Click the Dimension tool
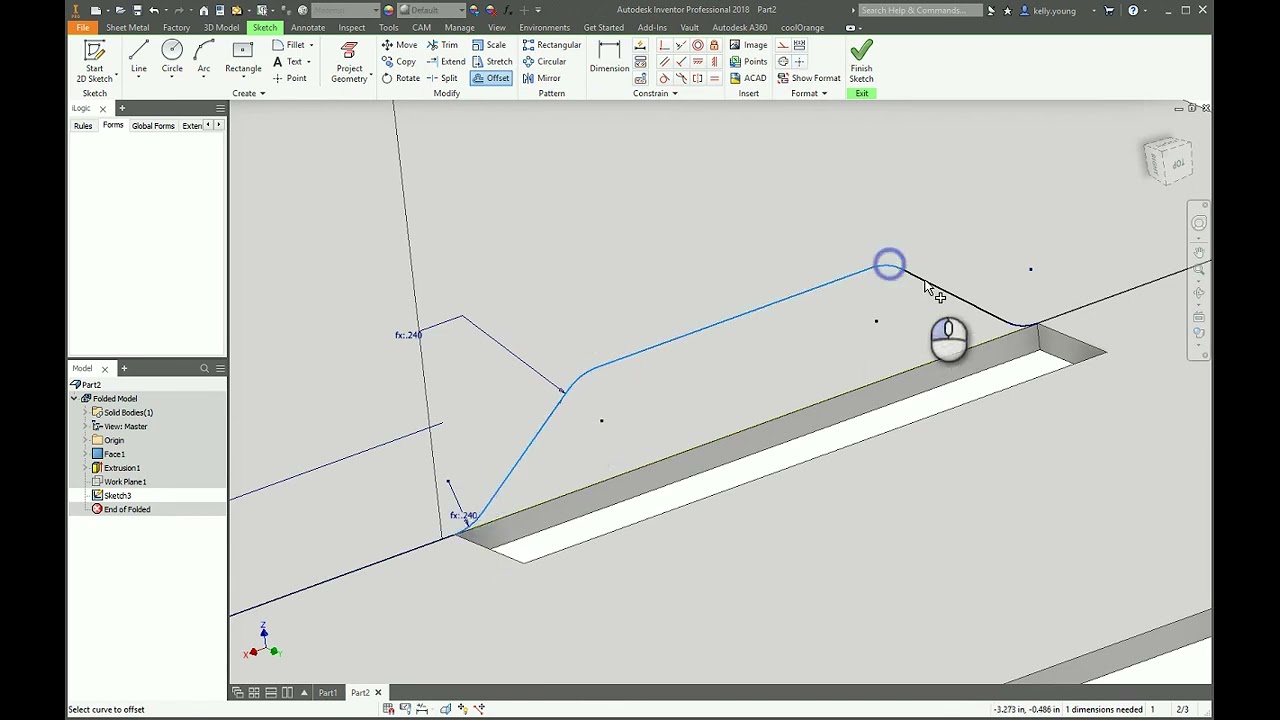Image resolution: width=1280 pixels, height=720 pixels. (x=609, y=57)
